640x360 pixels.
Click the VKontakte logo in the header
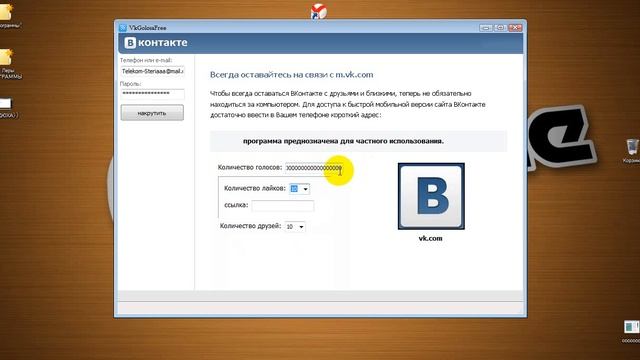[x=156, y=42]
